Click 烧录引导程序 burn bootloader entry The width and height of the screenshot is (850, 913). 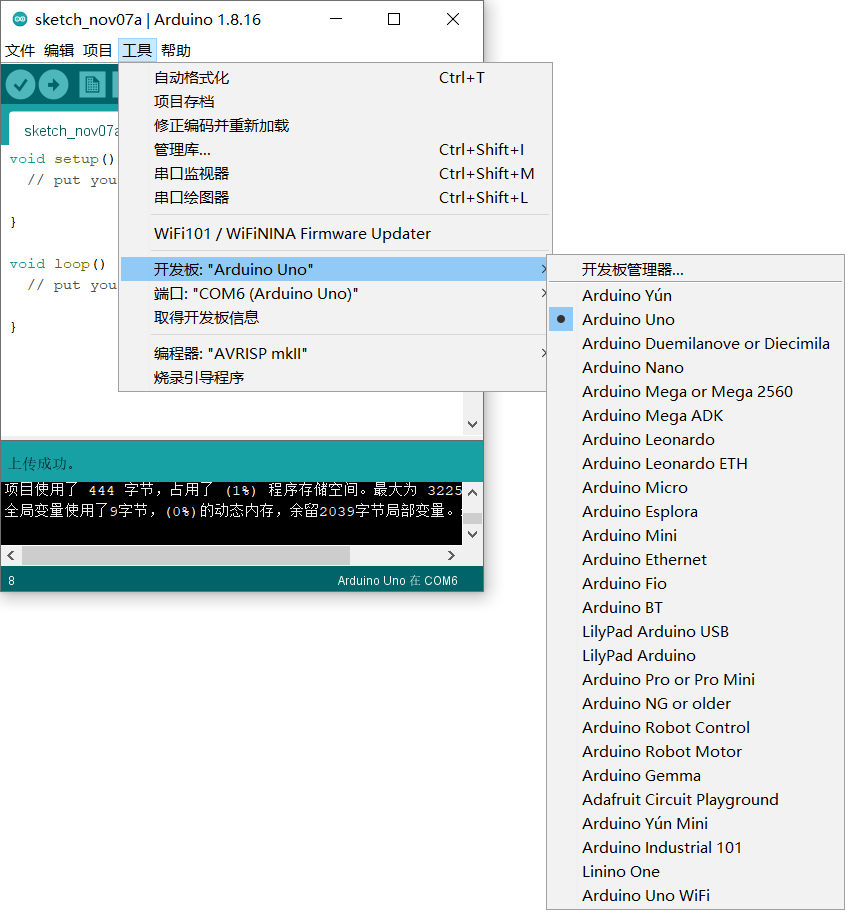coord(334,377)
